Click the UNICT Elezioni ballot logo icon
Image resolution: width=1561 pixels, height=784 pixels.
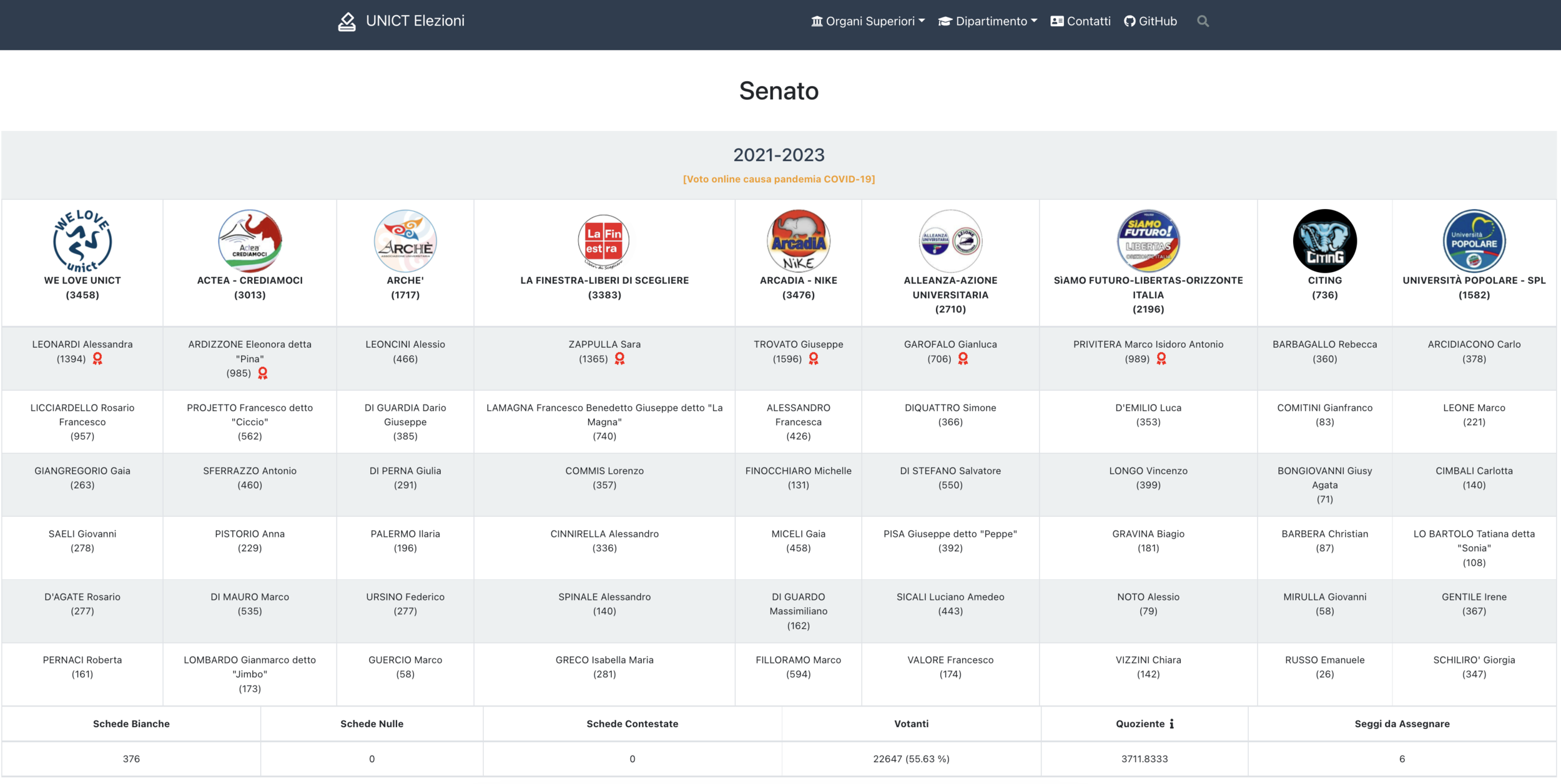click(347, 22)
